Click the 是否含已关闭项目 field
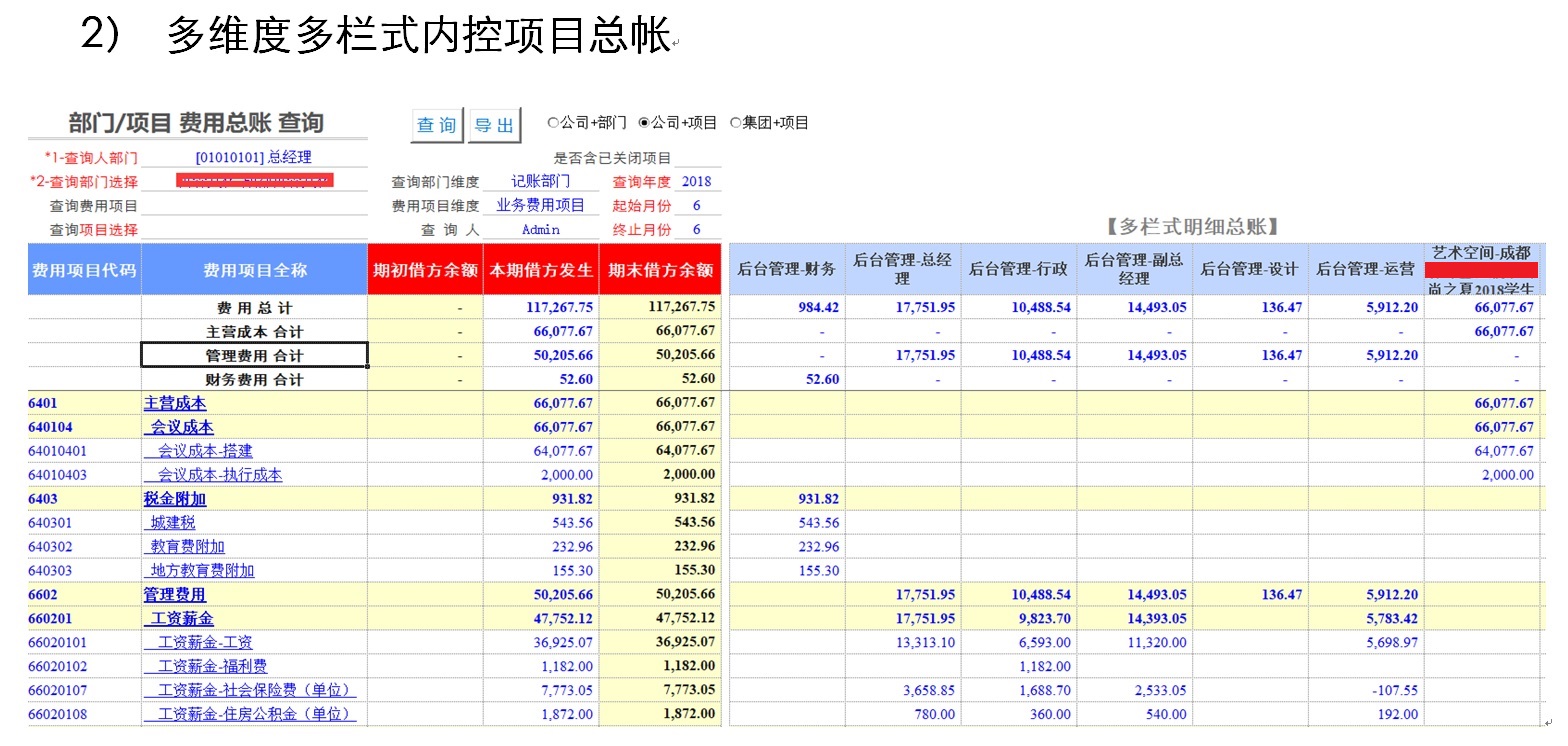 697,158
